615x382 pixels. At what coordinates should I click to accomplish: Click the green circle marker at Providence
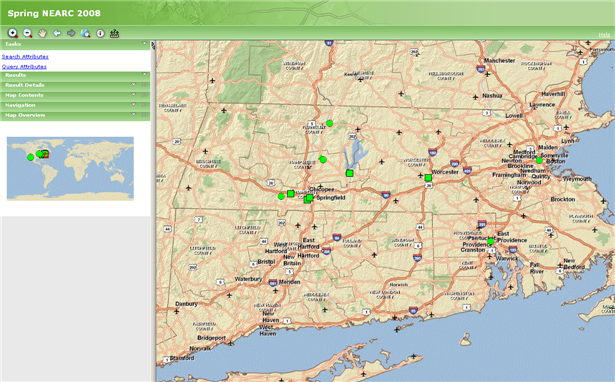pyautogui.click(x=491, y=241)
